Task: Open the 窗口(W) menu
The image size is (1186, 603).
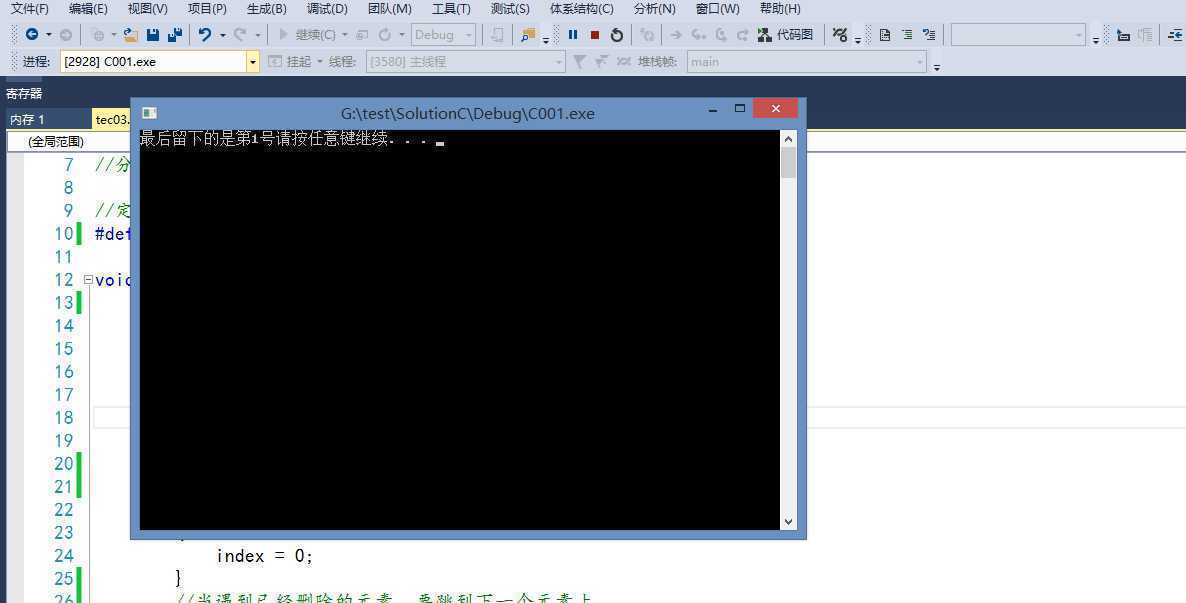Action: pos(717,9)
